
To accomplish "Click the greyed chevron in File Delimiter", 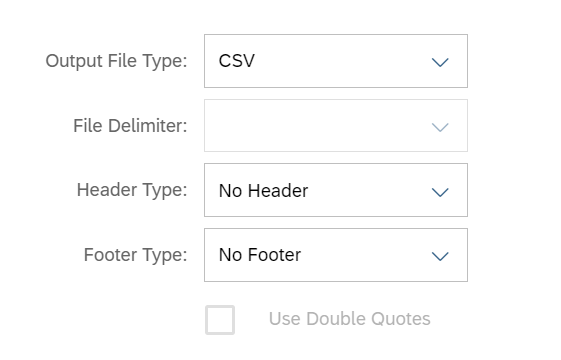I will coord(440,127).
